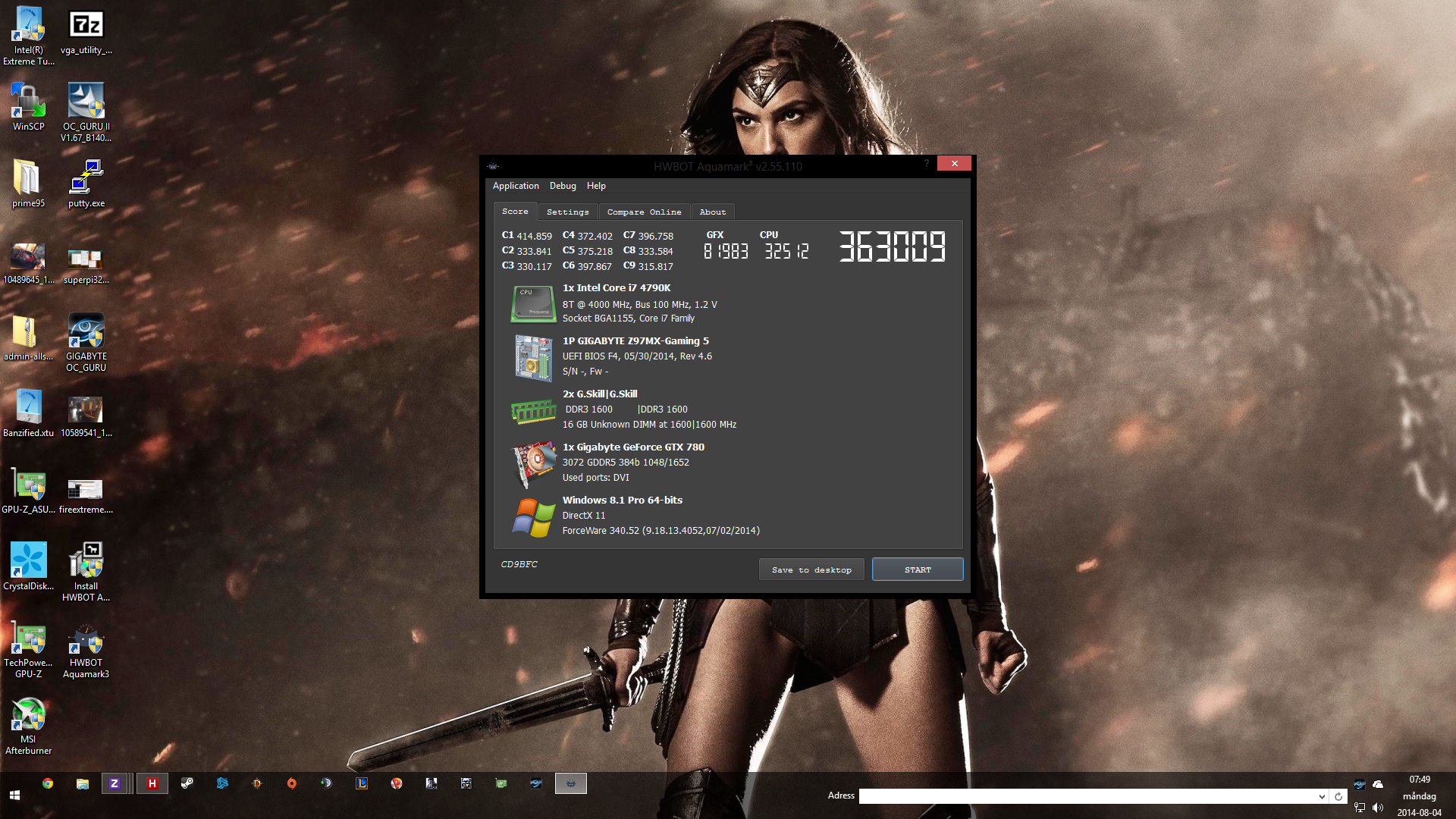Image resolution: width=1456 pixels, height=819 pixels.
Task: Open the Application menu in Aquamark
Action: coord(516,186)
